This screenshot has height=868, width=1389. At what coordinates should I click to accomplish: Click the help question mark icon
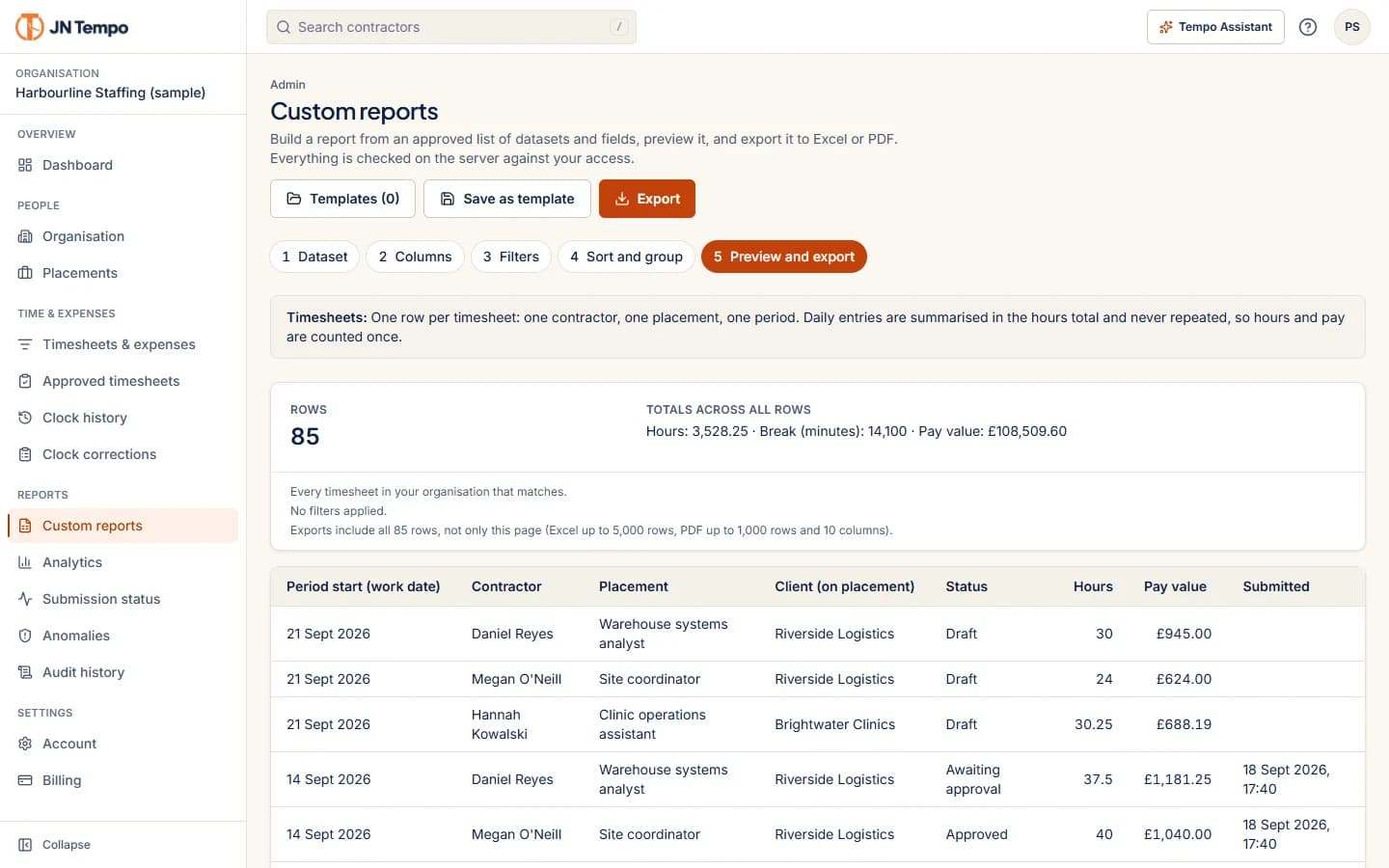(x=1308, y=27)
